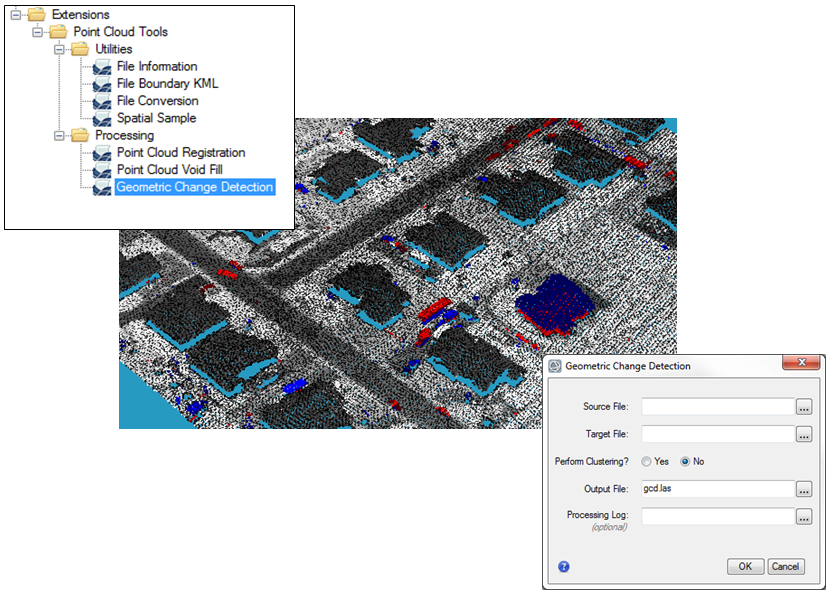832x598 pixels.
Task: Click the Point Cloud Tools folder icon
Action: [x=57, y=31]
